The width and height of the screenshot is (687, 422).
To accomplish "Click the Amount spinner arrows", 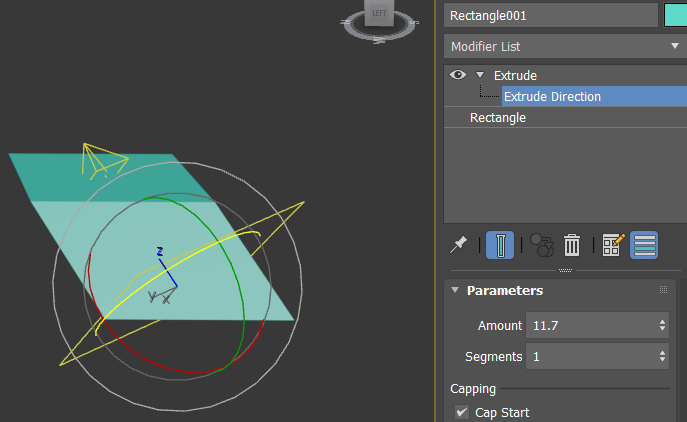I will [662, 325].
